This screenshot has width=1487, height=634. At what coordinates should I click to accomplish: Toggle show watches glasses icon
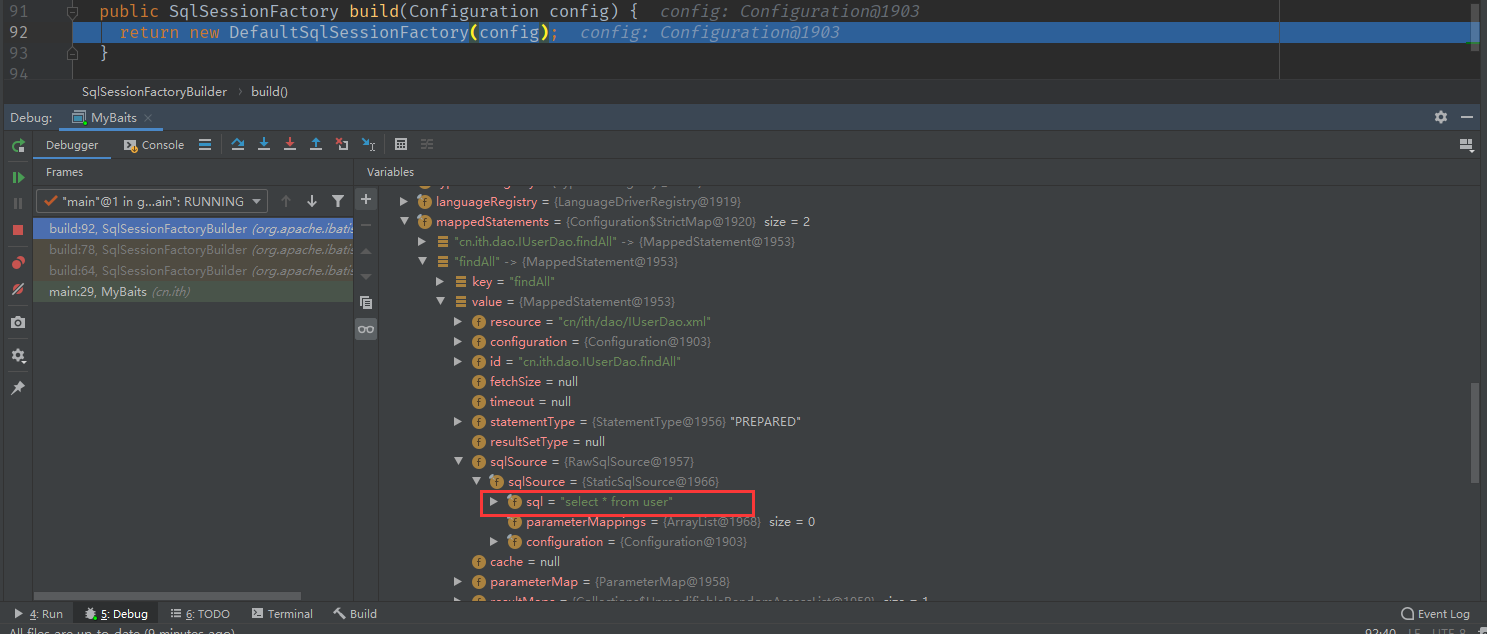click(366, 329)
